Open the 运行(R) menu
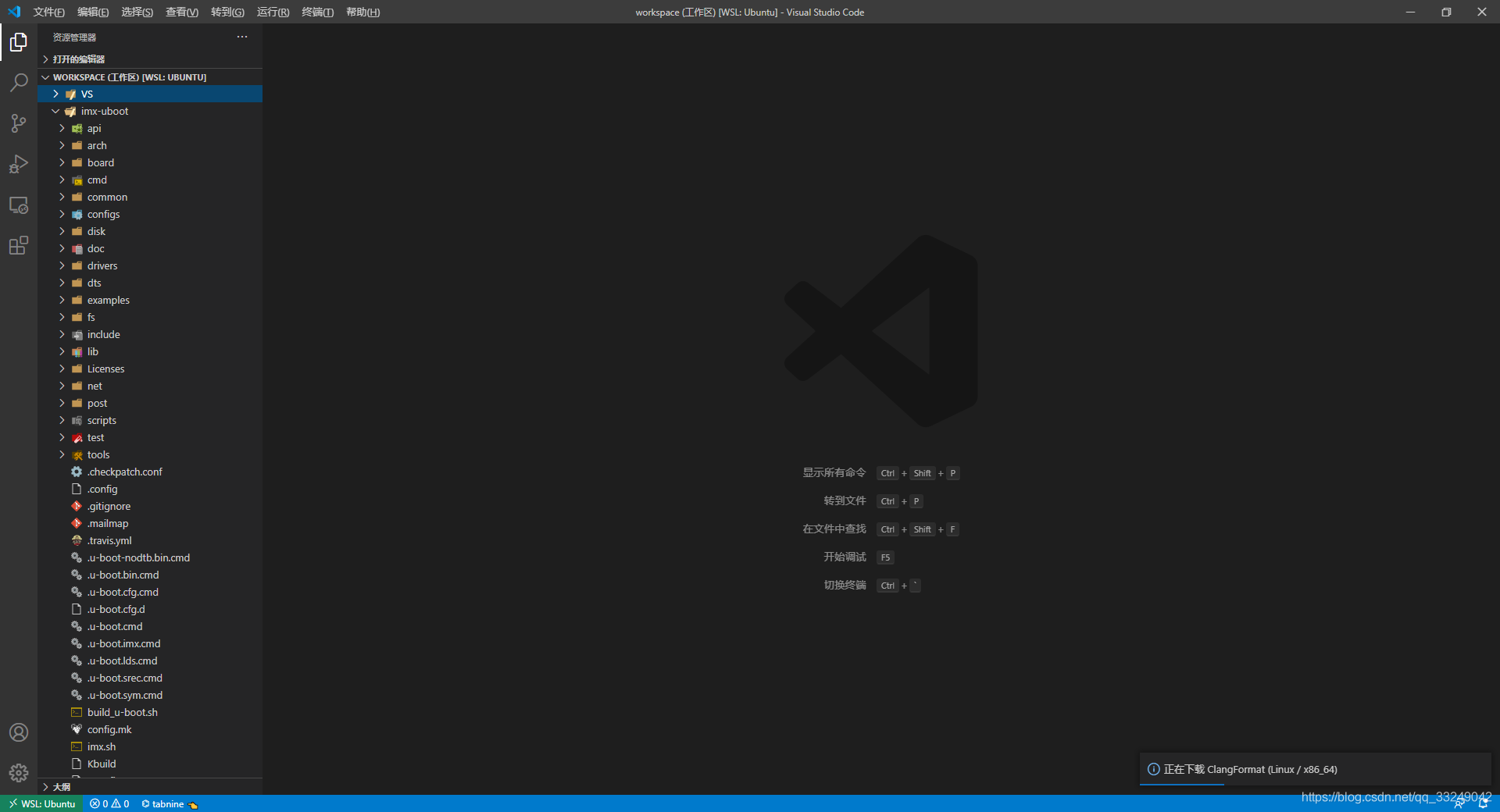Viewport: 1500px width, 812px height. [273, 12]
